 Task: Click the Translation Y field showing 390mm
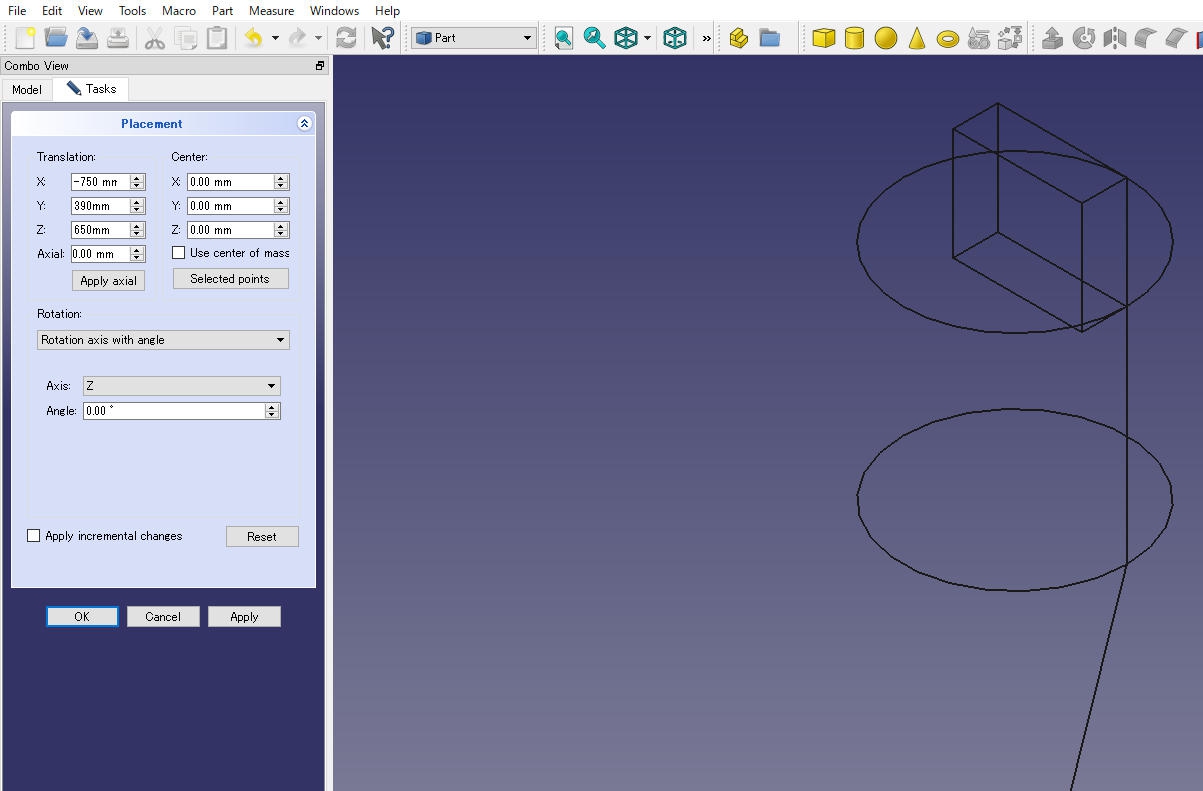point(101,206)
